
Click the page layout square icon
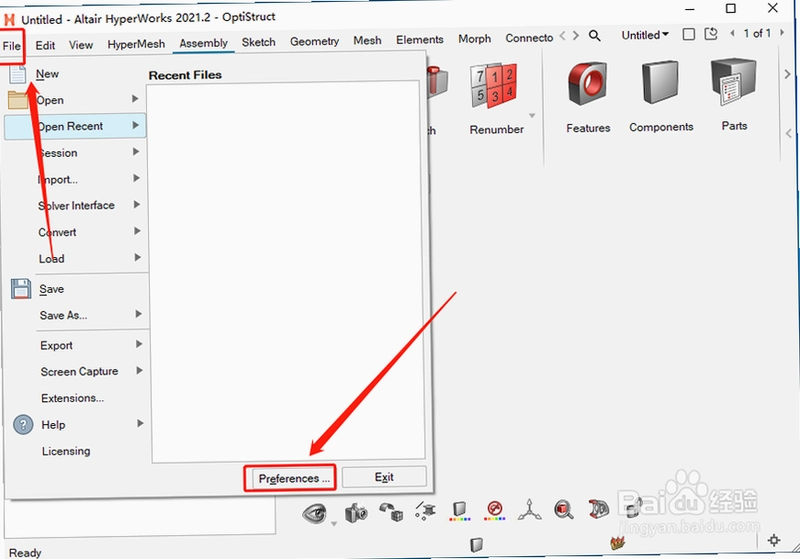coord(689,34)
